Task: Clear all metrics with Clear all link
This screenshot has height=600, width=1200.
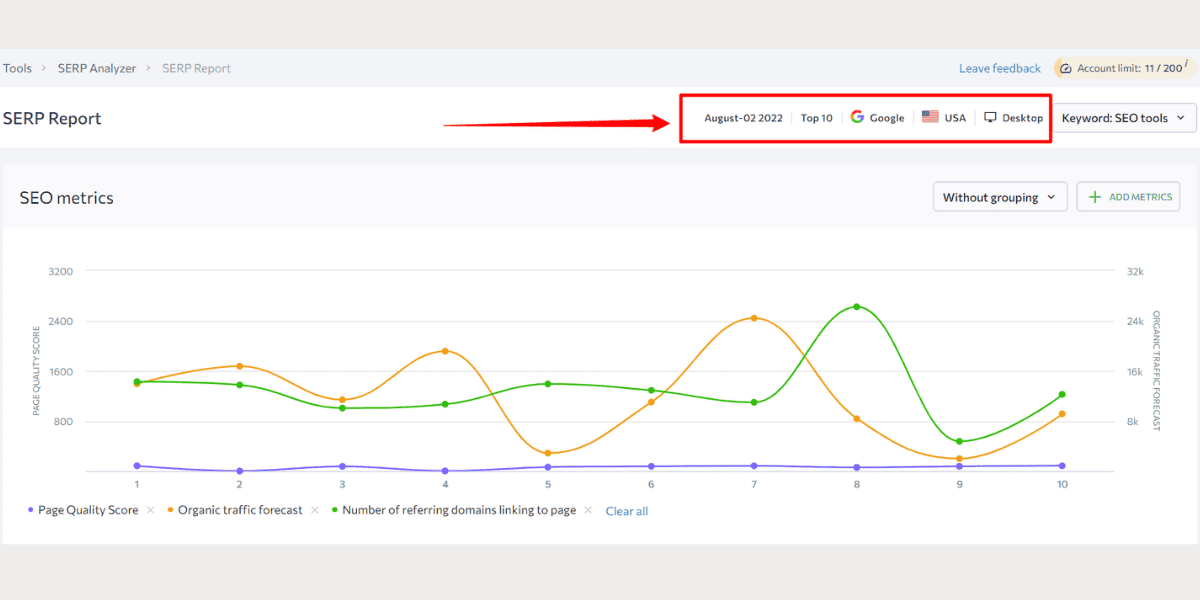Action: [626, 510]
